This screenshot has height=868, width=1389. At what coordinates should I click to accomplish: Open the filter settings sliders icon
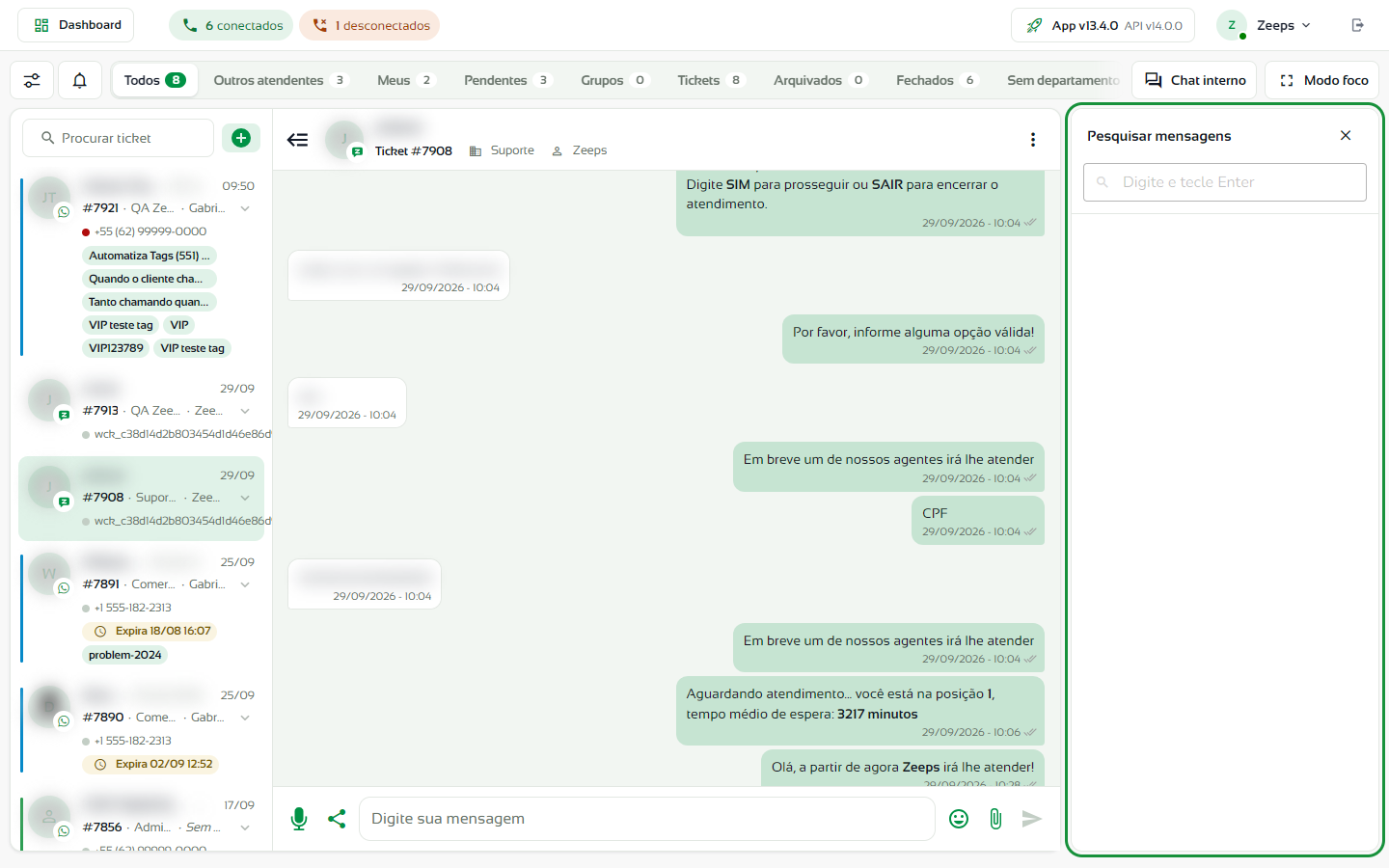32,80
